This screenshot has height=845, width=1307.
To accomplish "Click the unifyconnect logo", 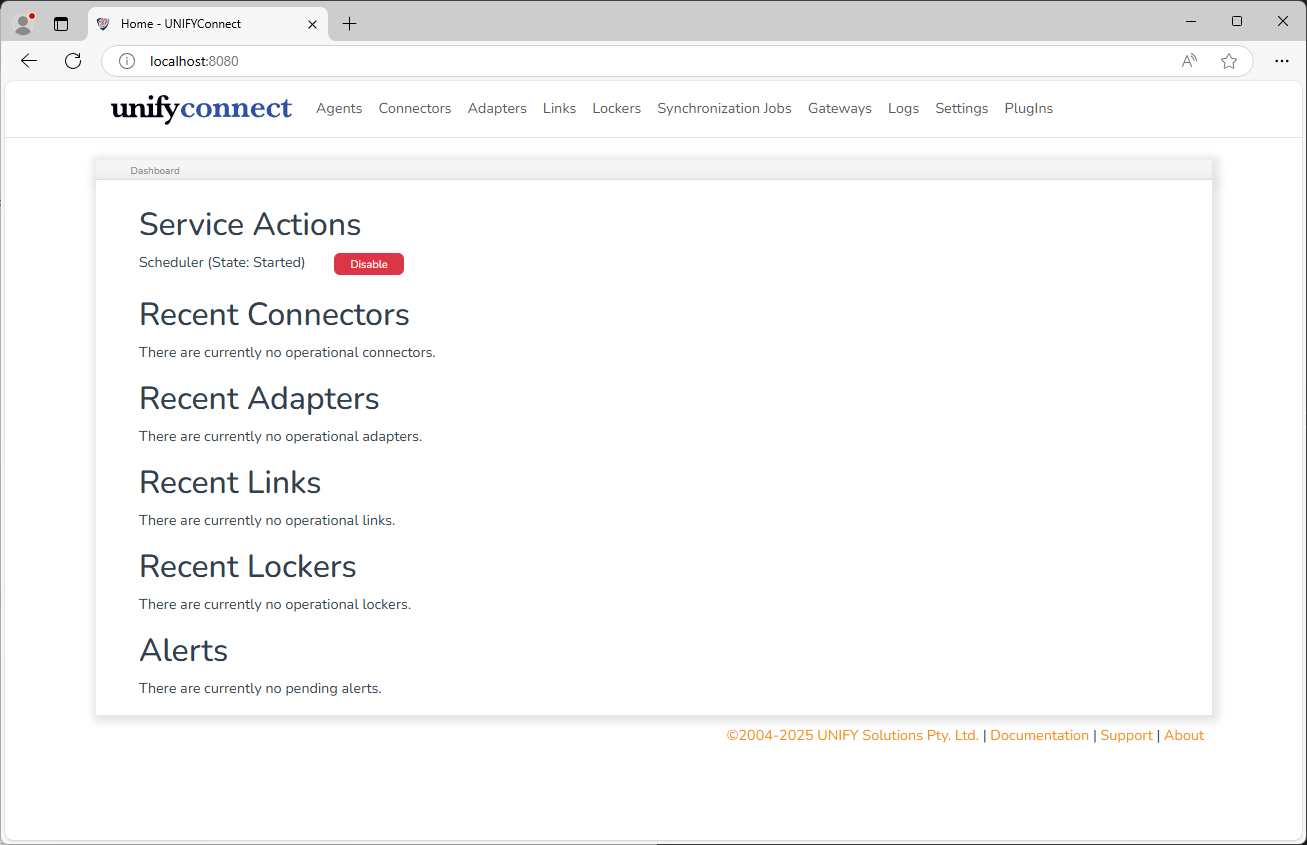I will point(201,108).
